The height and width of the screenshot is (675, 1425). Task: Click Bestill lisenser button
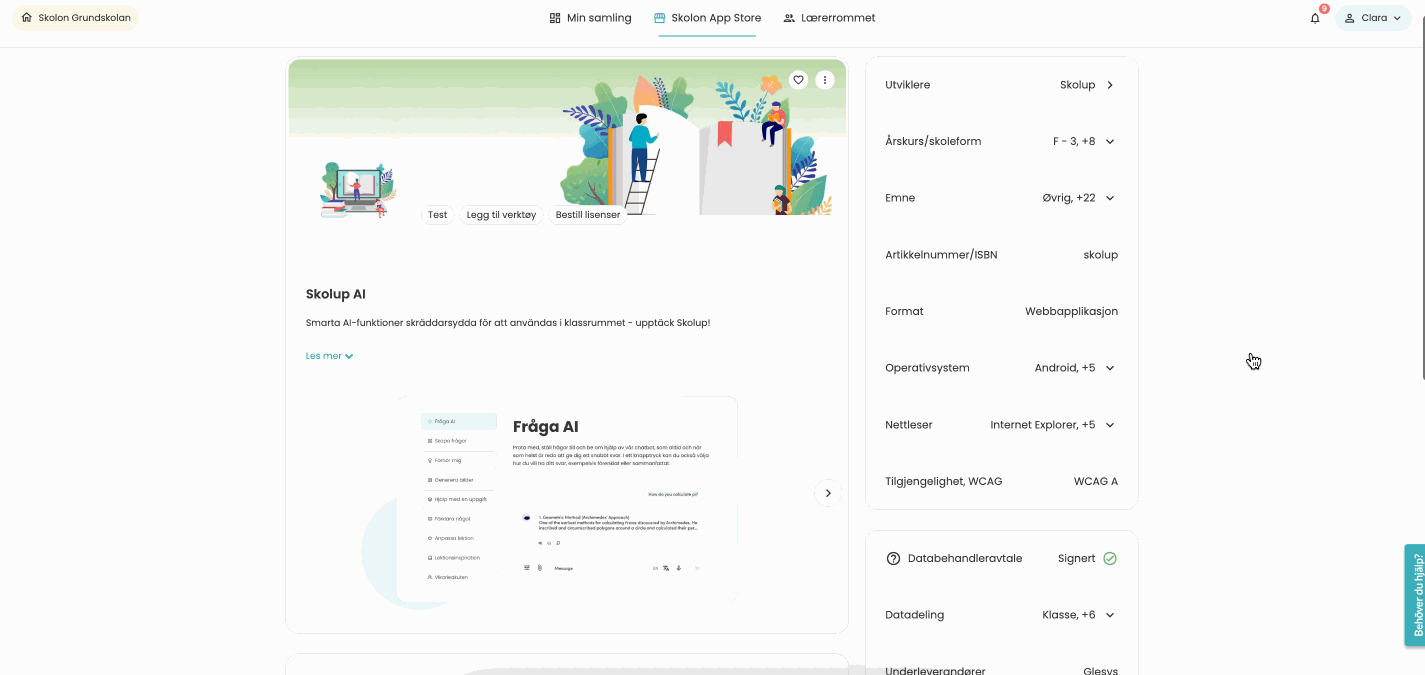coord(587,215)
